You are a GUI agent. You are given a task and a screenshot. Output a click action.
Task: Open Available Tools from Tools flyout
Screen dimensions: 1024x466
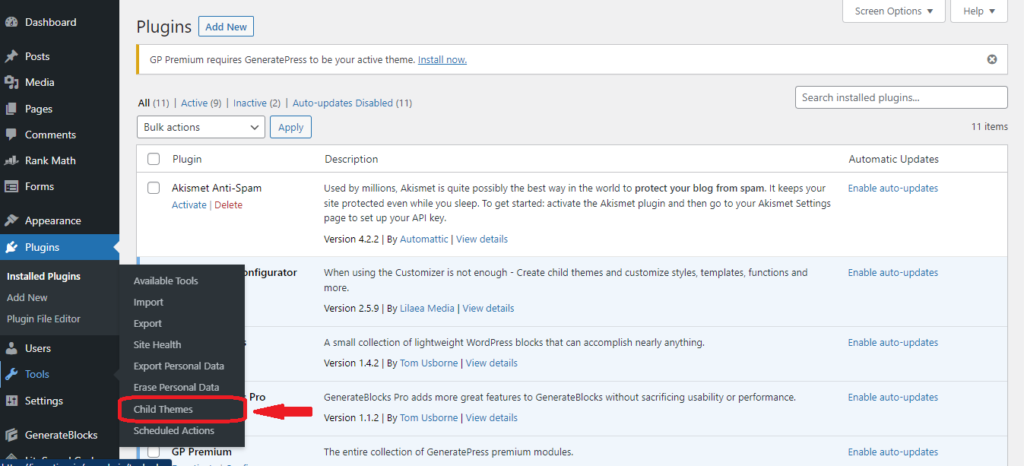(x=166, y=281)
